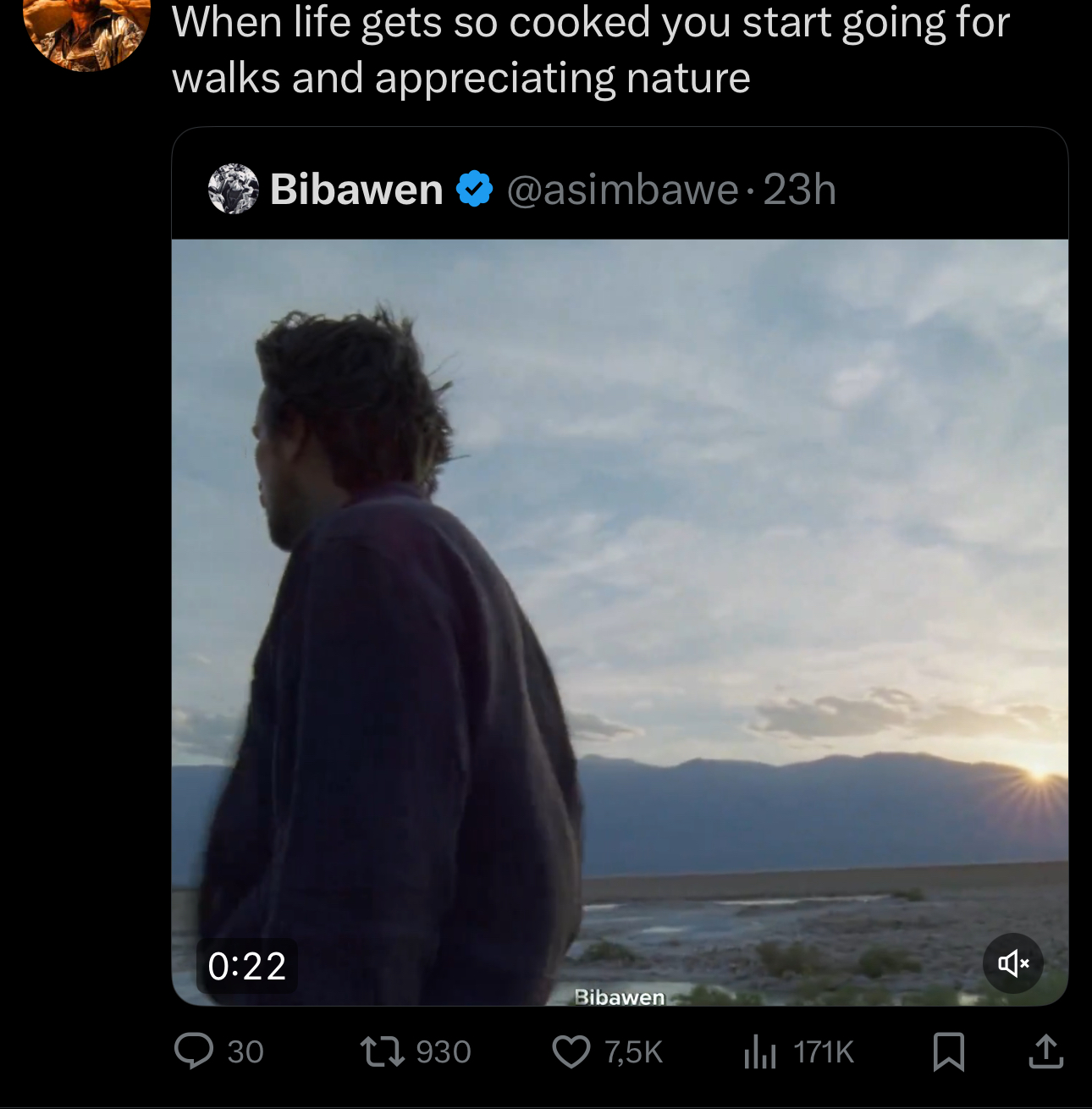1092x1109 pixels.
Task: Play the video of the man at sunset
Action: coord(620,622)
